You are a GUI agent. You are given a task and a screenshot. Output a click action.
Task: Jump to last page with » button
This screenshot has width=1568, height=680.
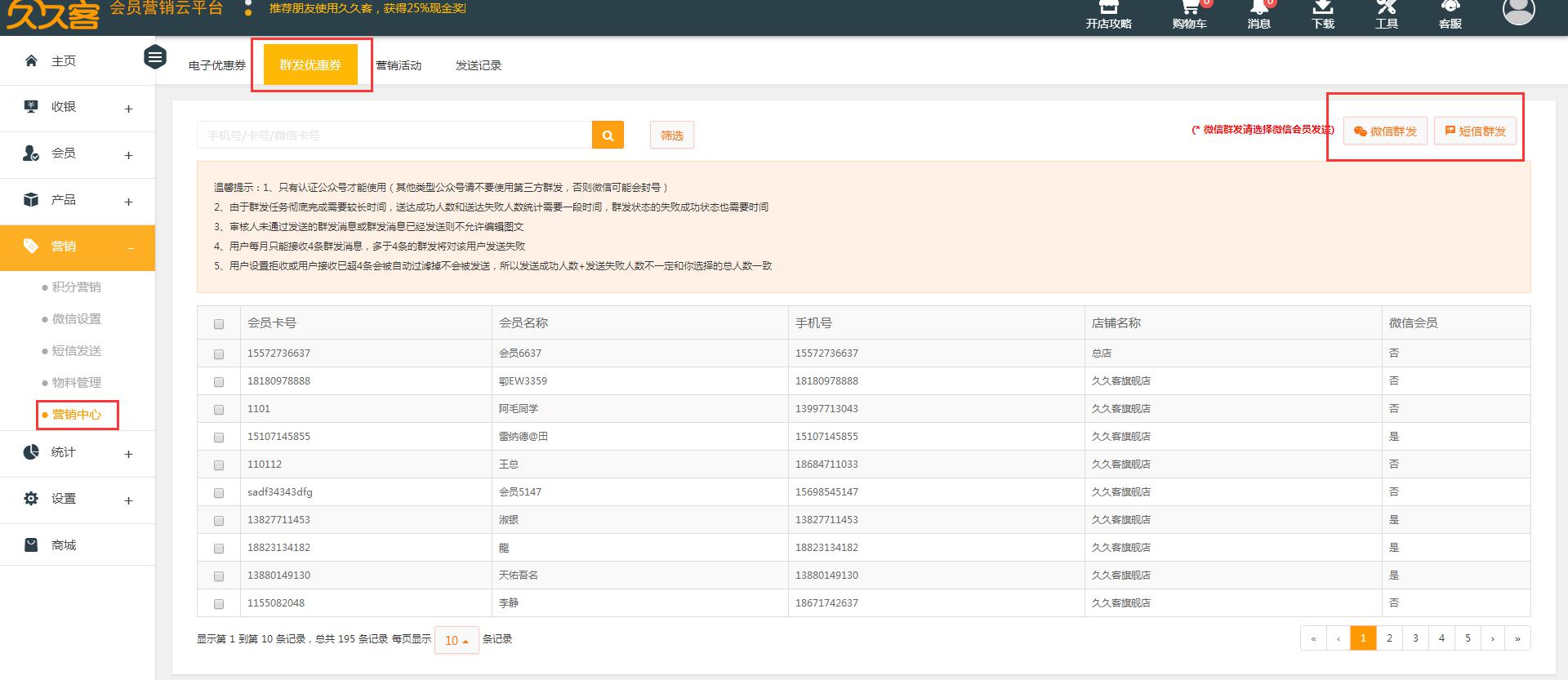(x=1518, y=638)
